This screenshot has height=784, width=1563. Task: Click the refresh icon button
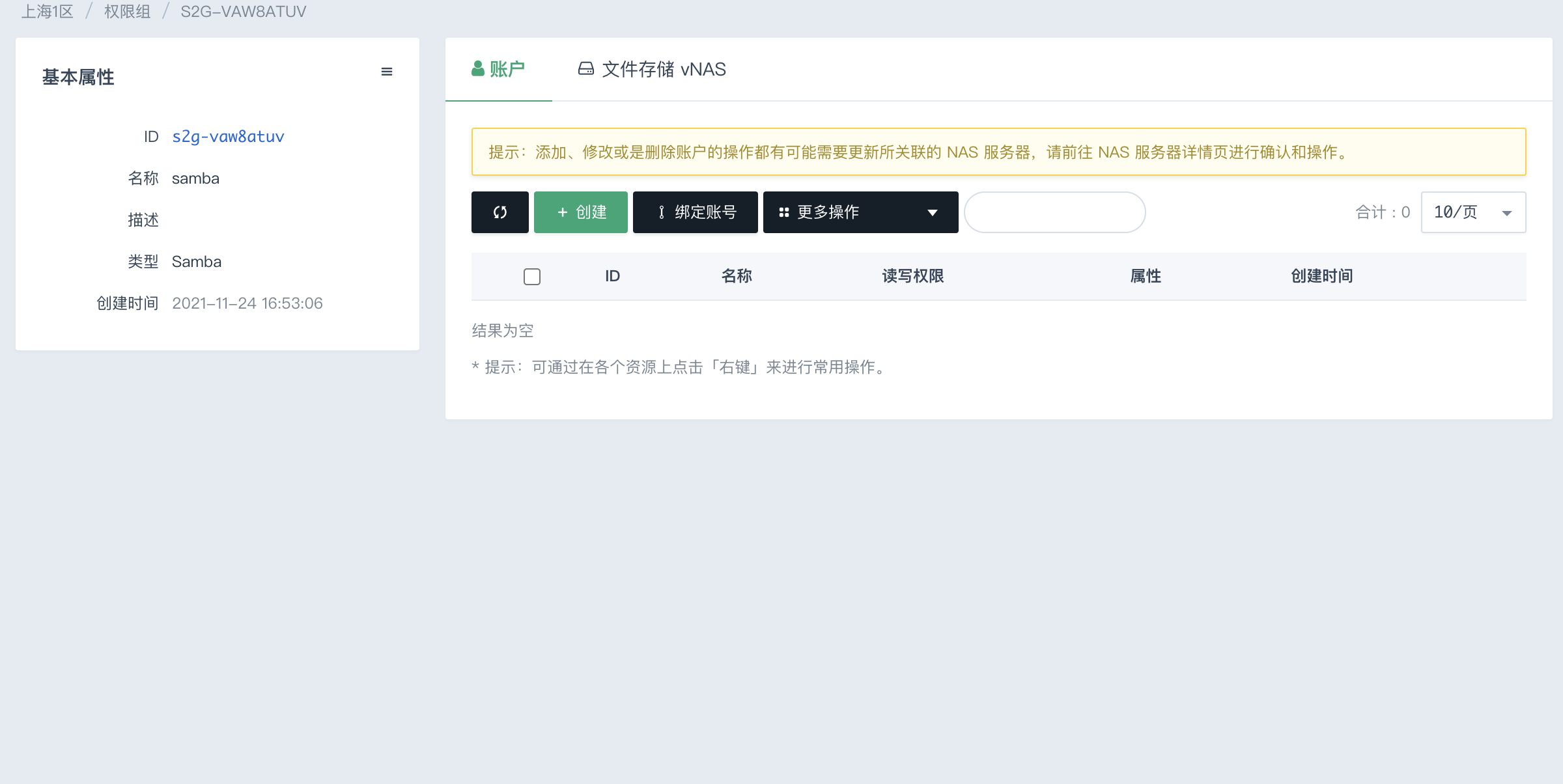click(x=500, y=212)
